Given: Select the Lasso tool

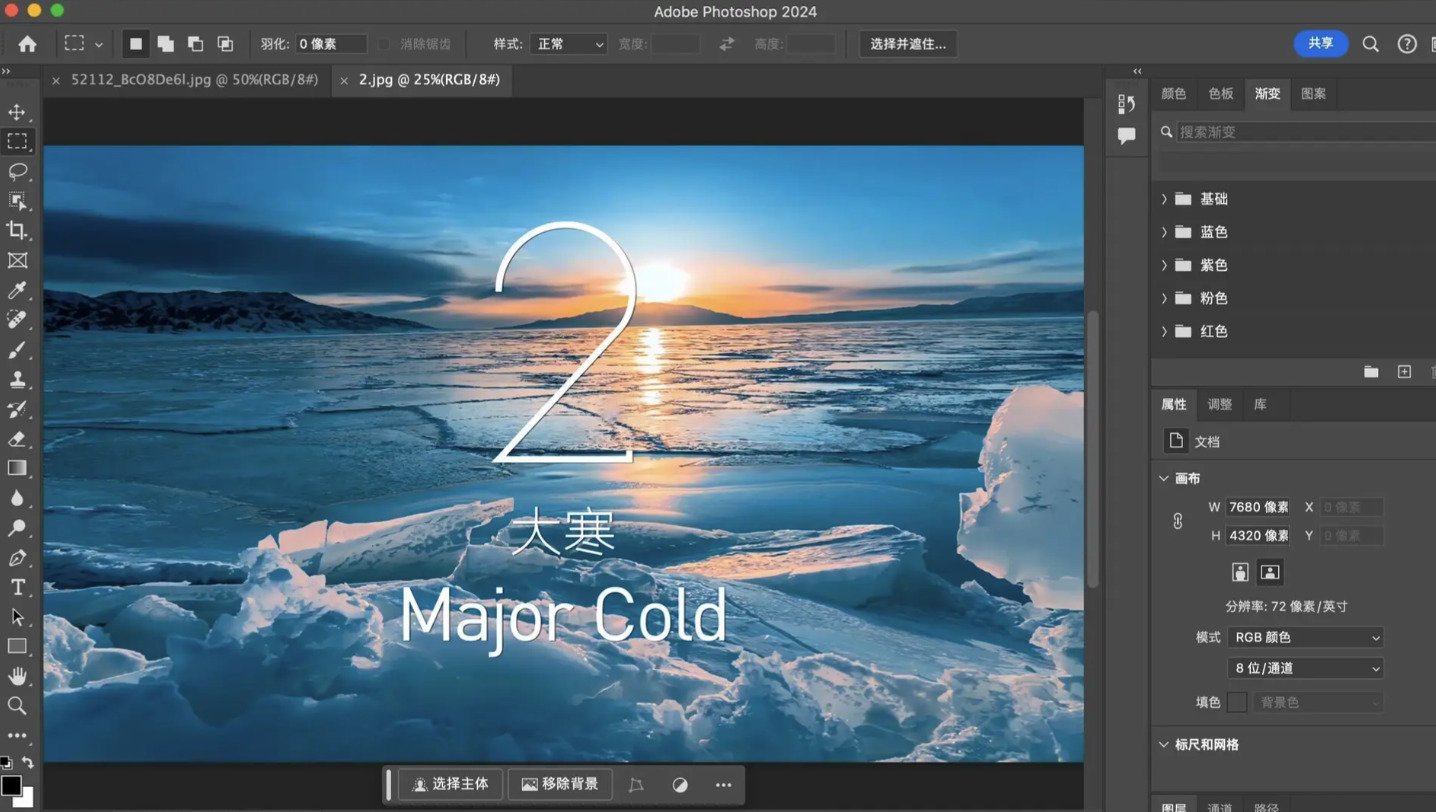Looking at the screenshot, I should [x=17, y=171].
